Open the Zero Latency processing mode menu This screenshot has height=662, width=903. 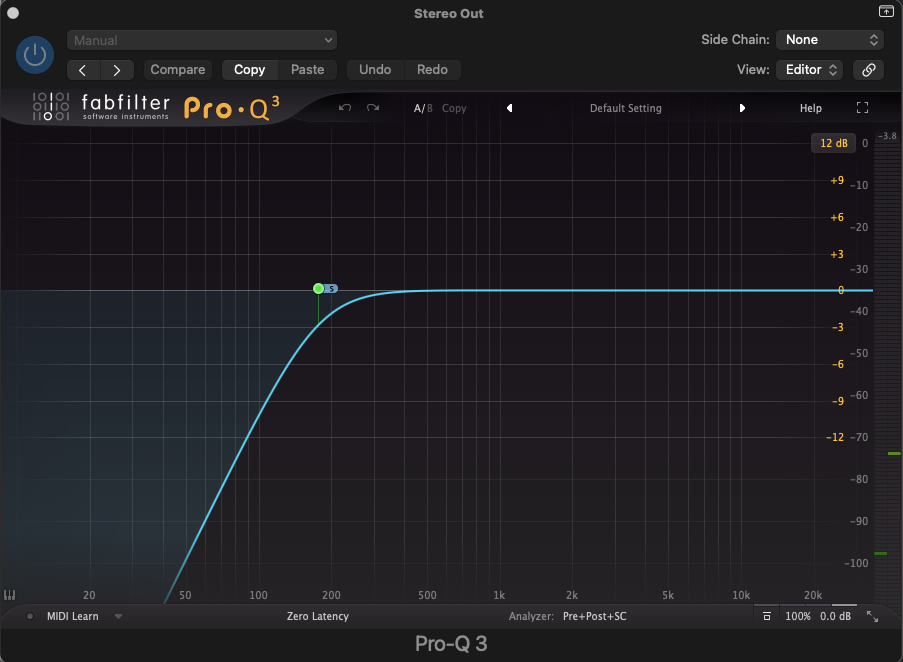tap(317, 617)
